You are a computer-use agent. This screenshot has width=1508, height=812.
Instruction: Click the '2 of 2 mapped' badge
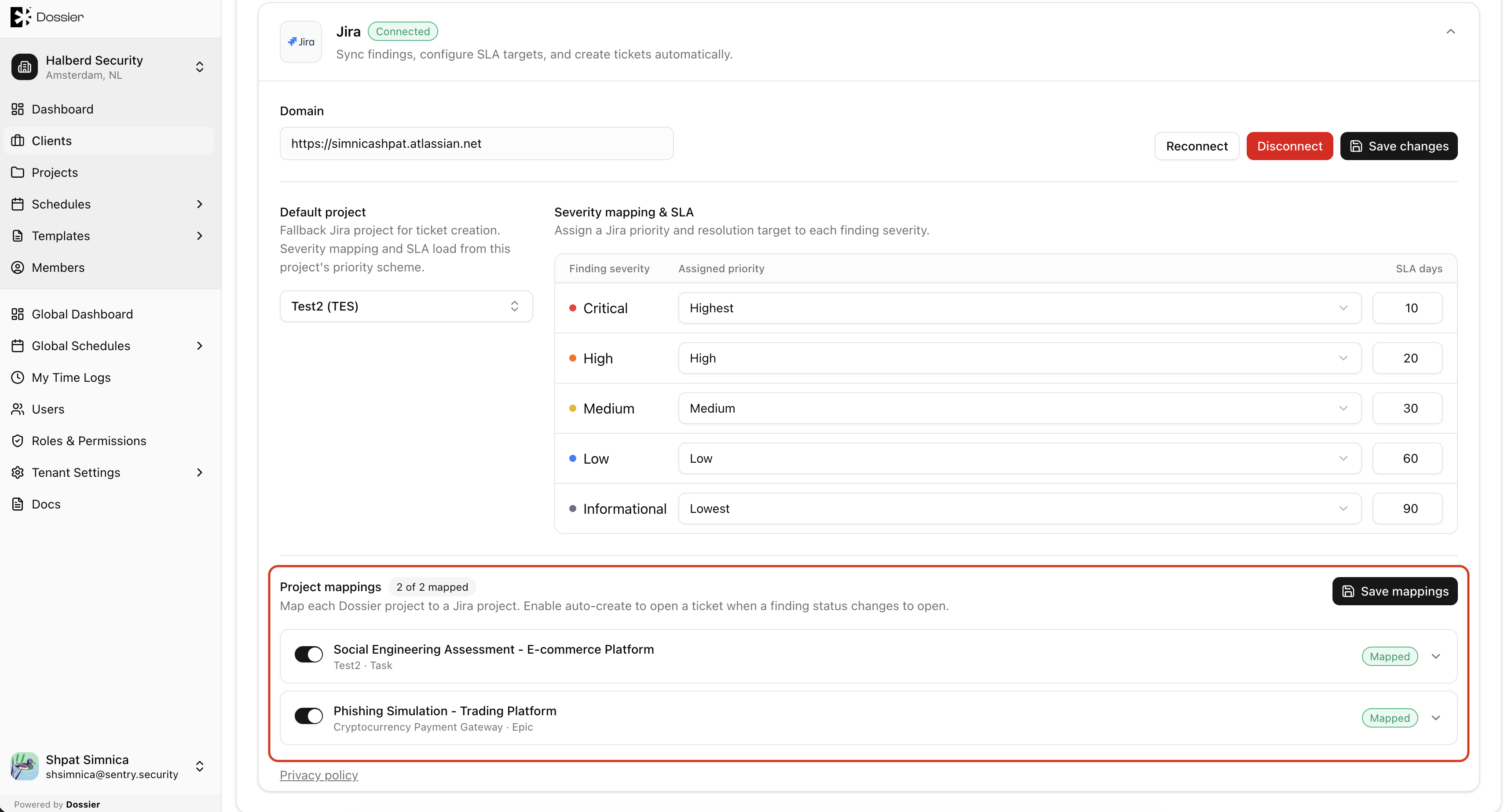point(432,587)
